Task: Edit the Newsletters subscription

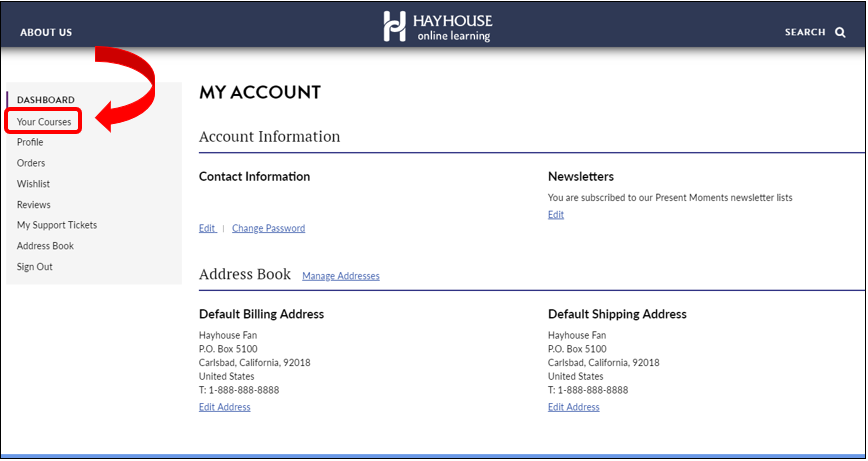Action: coord(556,215)
